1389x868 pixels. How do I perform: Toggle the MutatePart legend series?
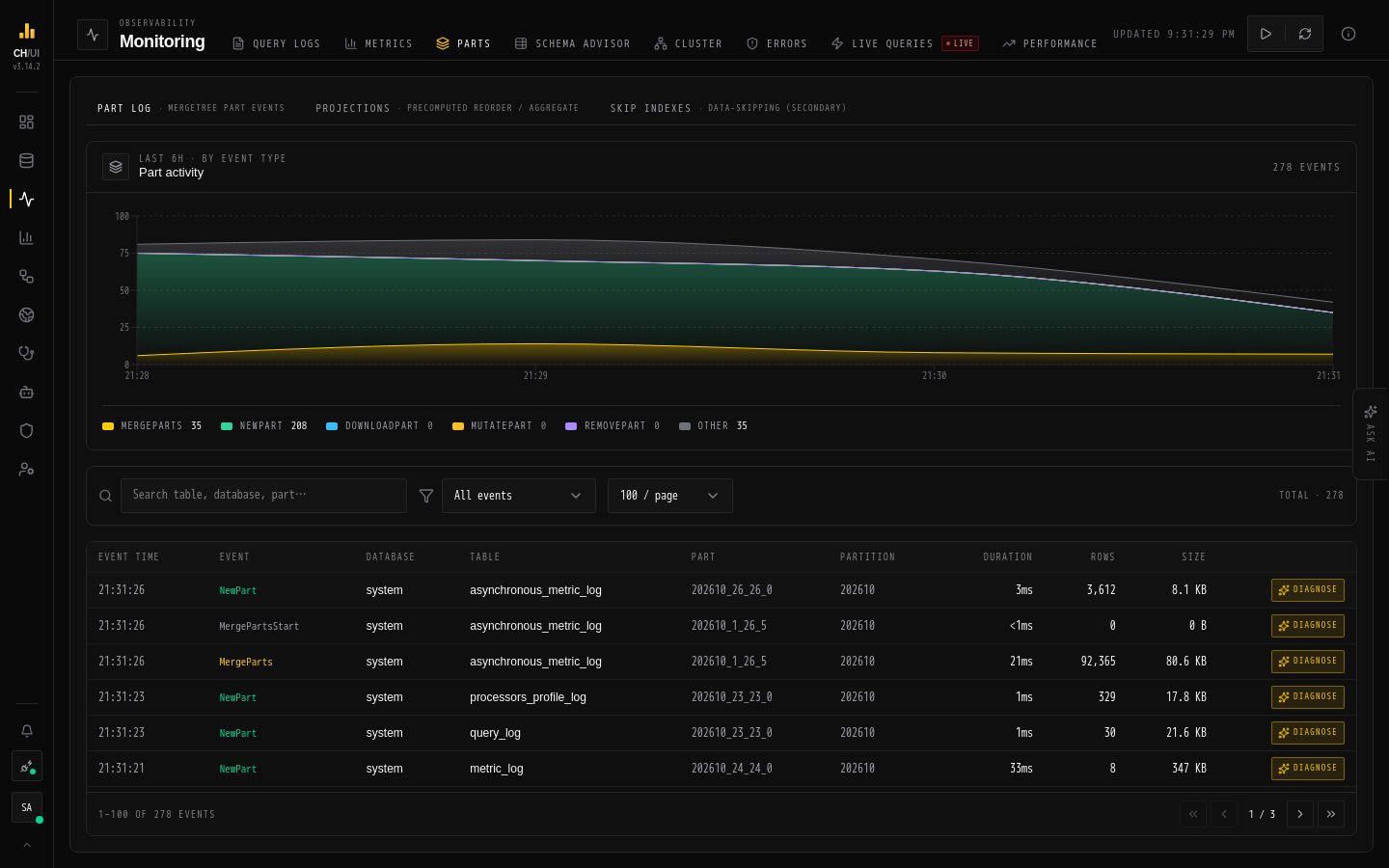point(499,426)
